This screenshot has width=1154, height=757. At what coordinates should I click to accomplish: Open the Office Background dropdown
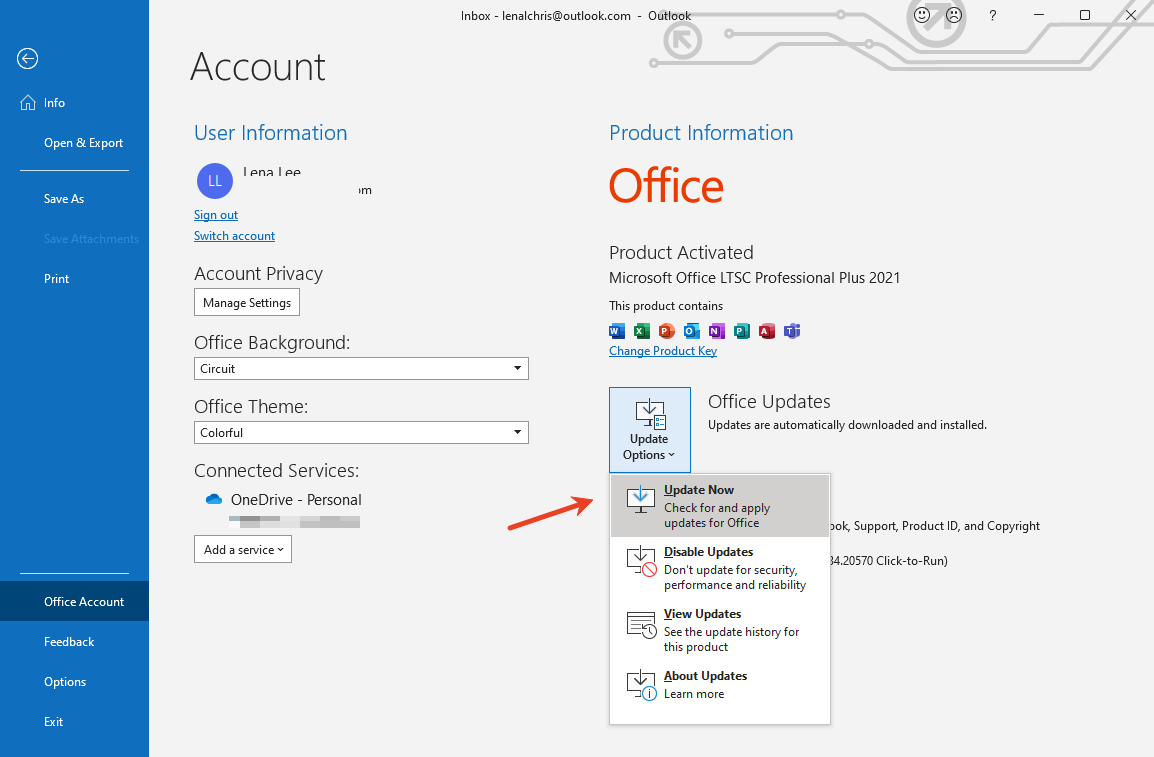pos(361,368)
